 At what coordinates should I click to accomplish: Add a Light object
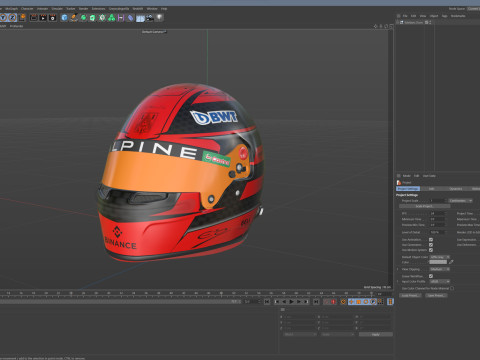pos(160,17)
